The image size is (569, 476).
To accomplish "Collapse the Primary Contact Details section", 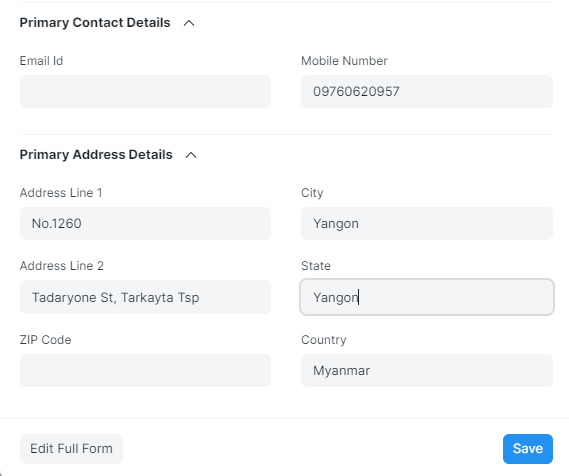I will (x=189, y=23).
